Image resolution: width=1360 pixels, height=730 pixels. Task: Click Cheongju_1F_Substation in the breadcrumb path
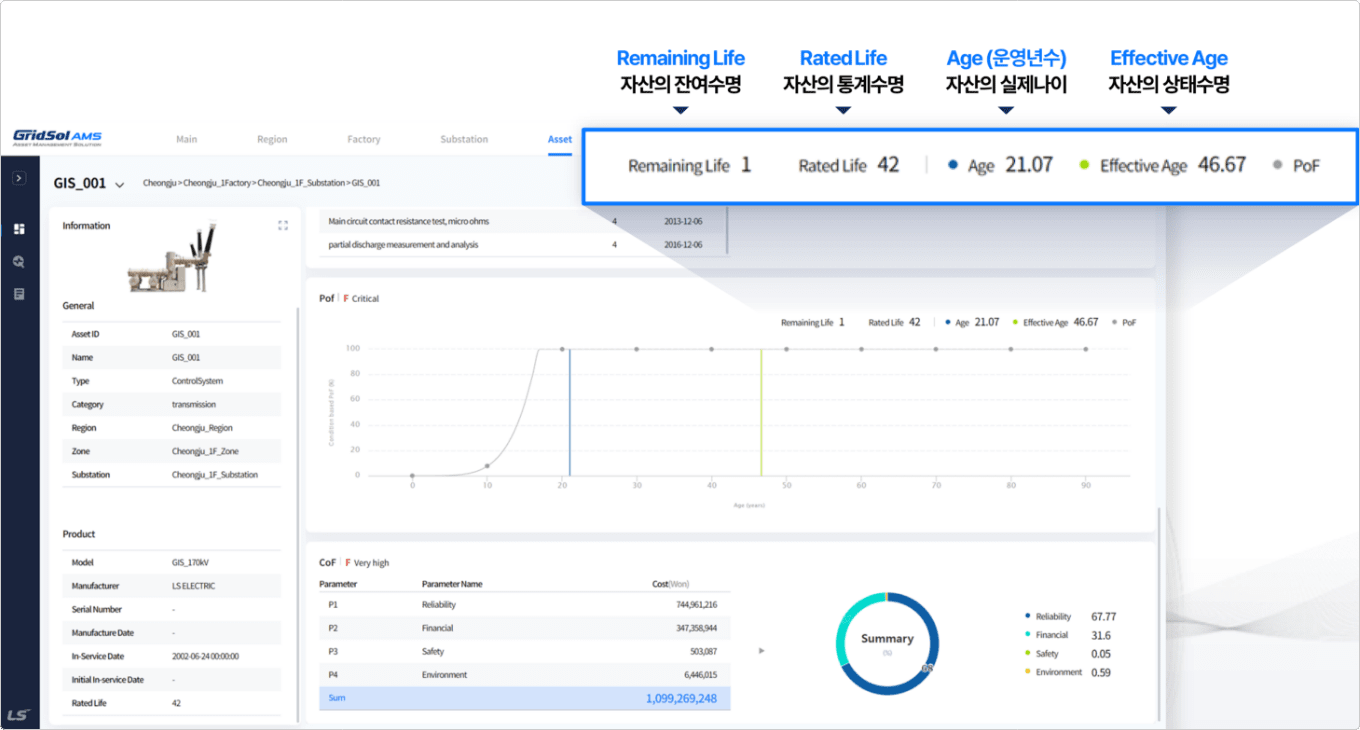click(303, 184)
